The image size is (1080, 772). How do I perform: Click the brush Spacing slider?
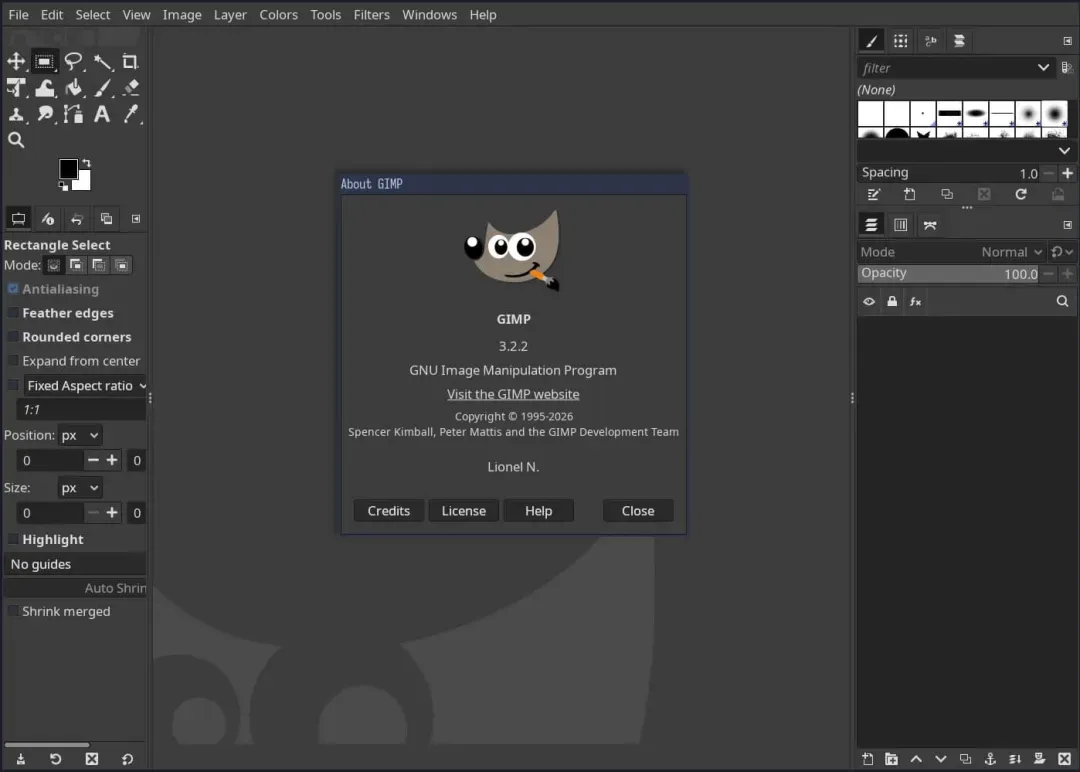point(949,173)
